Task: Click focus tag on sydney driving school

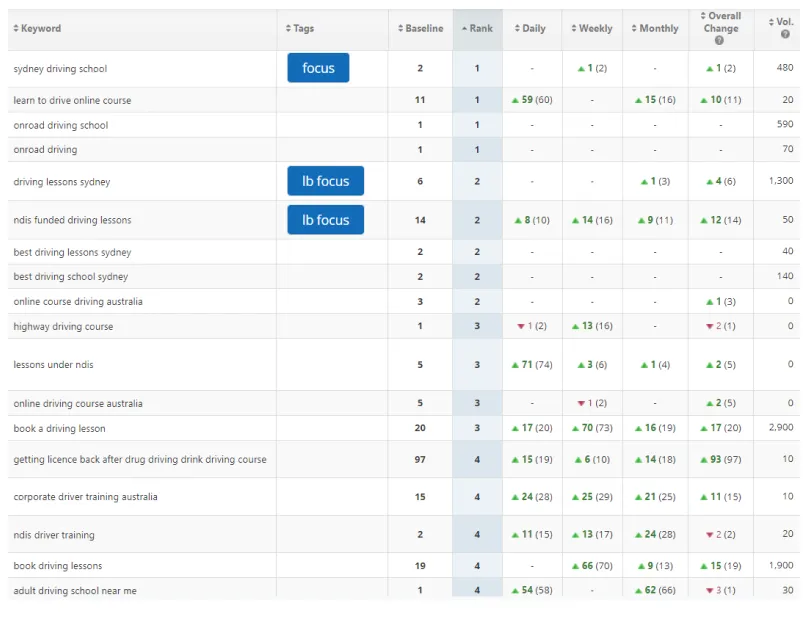Action: point(318,68)
